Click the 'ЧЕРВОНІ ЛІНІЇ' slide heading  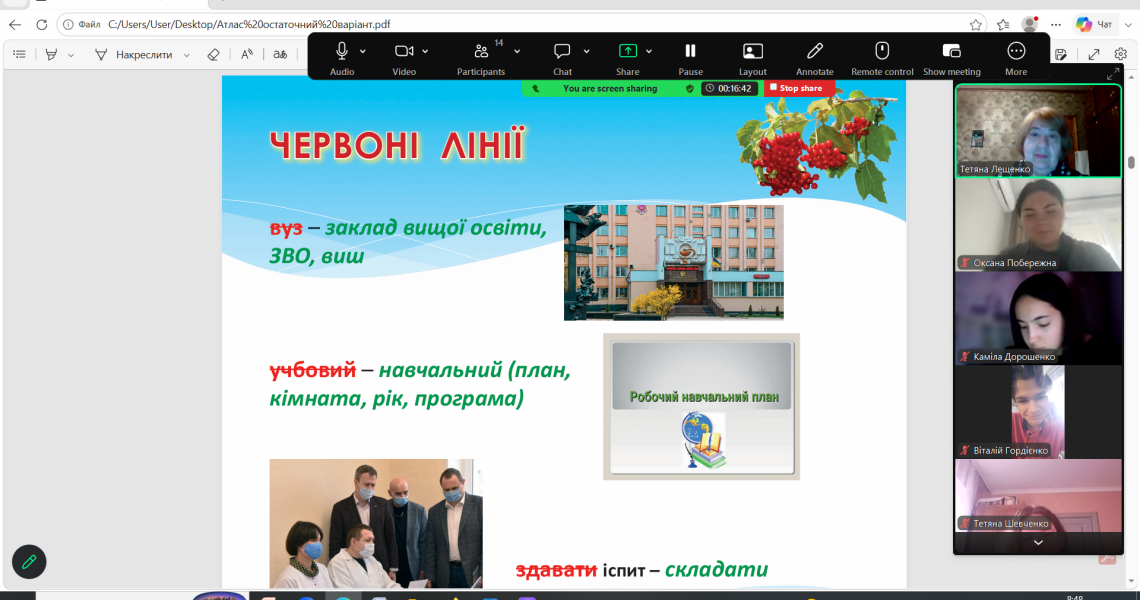tap(397, 145)
